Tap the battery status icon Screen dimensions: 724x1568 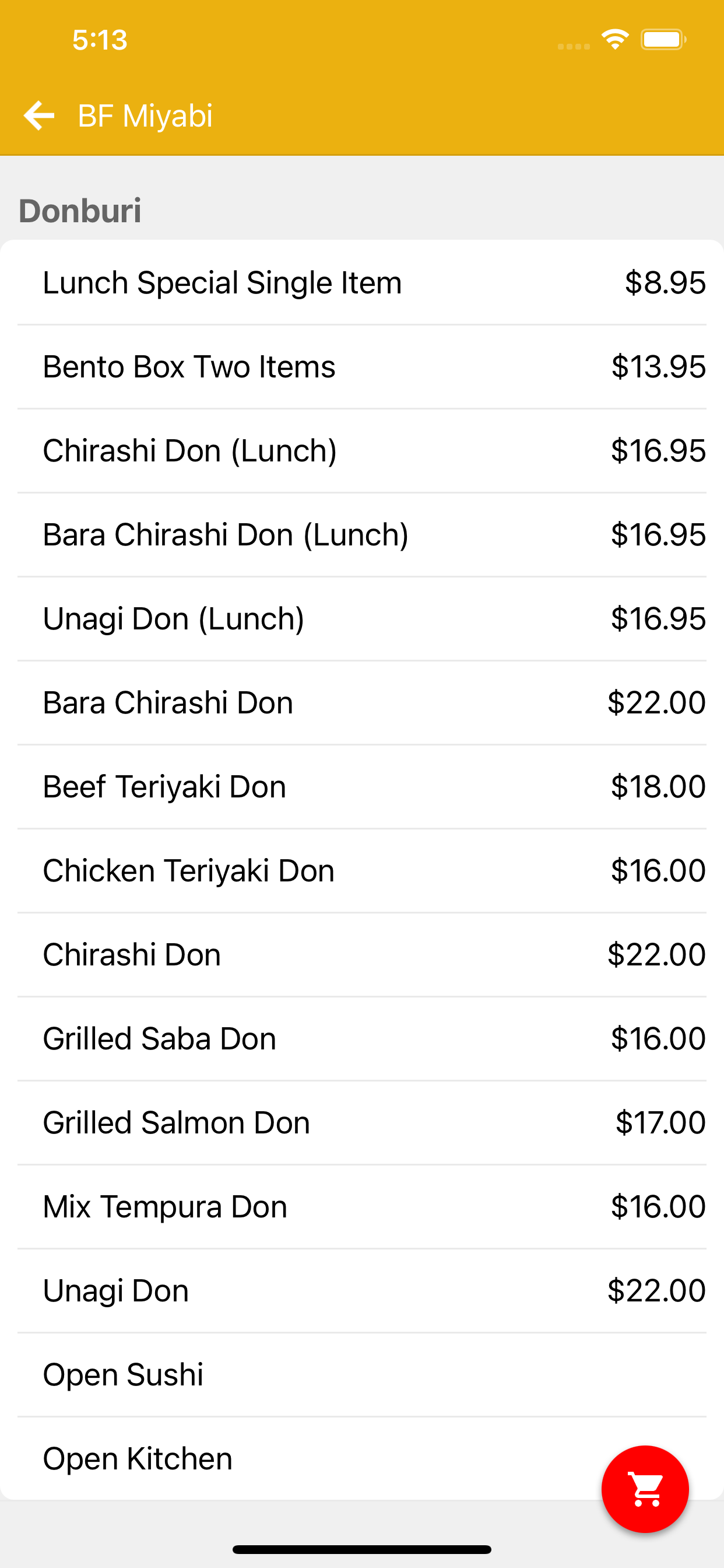pyautogui.click(x=663, y=40)
